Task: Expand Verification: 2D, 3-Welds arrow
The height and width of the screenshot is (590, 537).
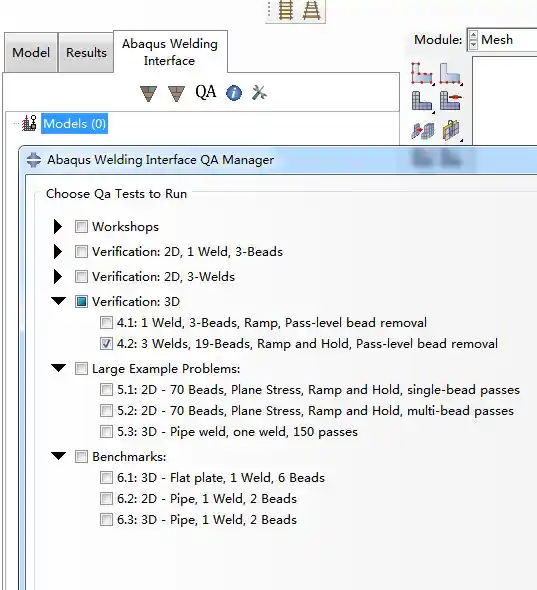Action: (58, 277)
